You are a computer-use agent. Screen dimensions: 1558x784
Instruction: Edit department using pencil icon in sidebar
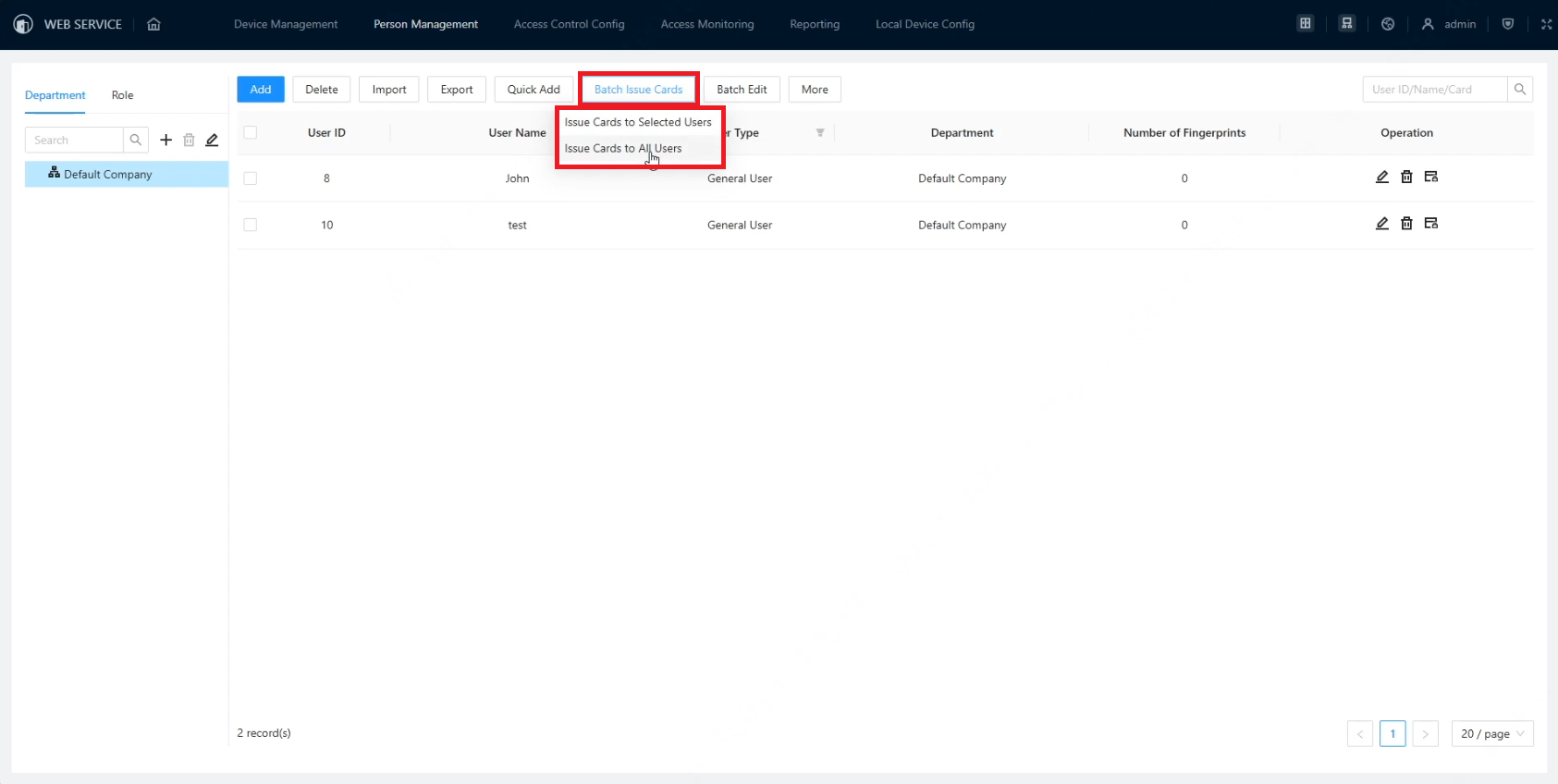point(212,140)
